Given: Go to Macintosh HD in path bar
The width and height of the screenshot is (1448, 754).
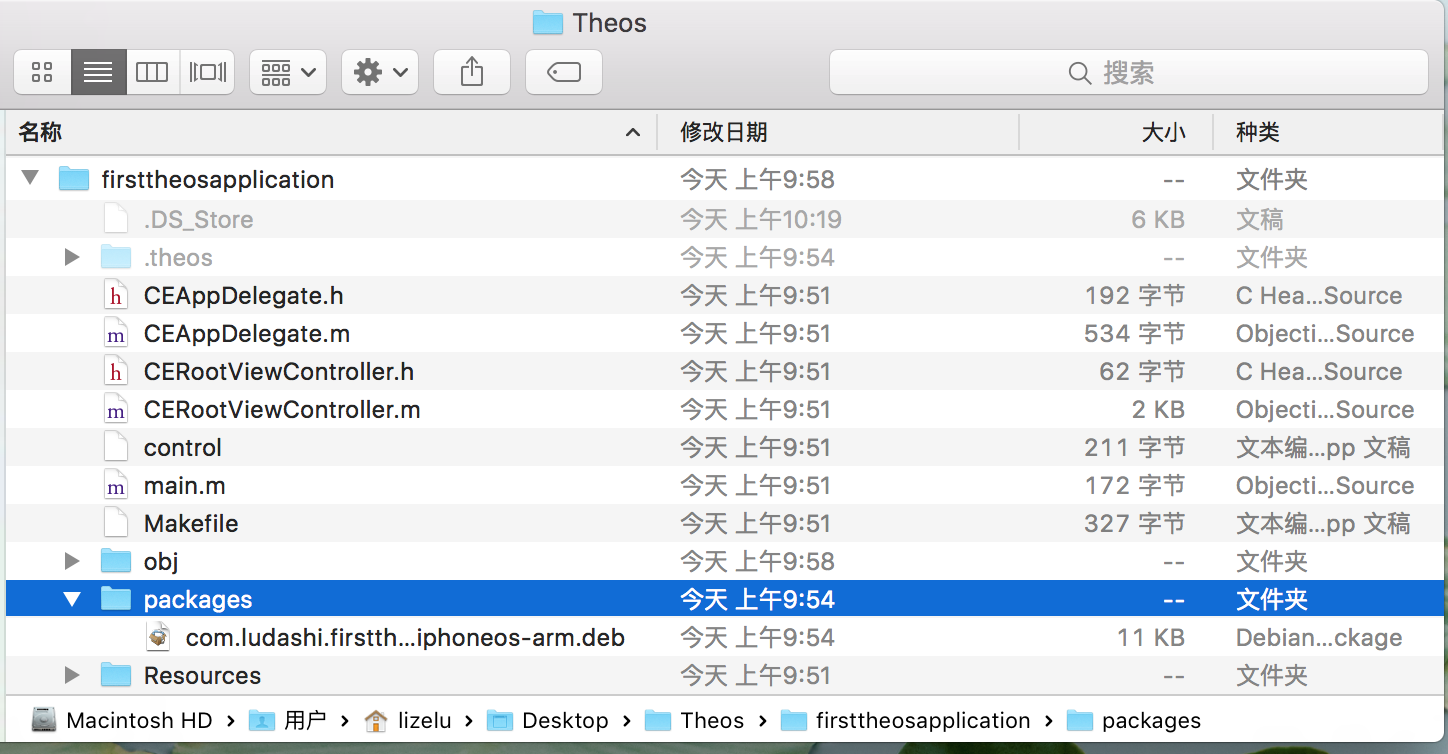Looking at the screenshot, I should [x=122, y=721].
